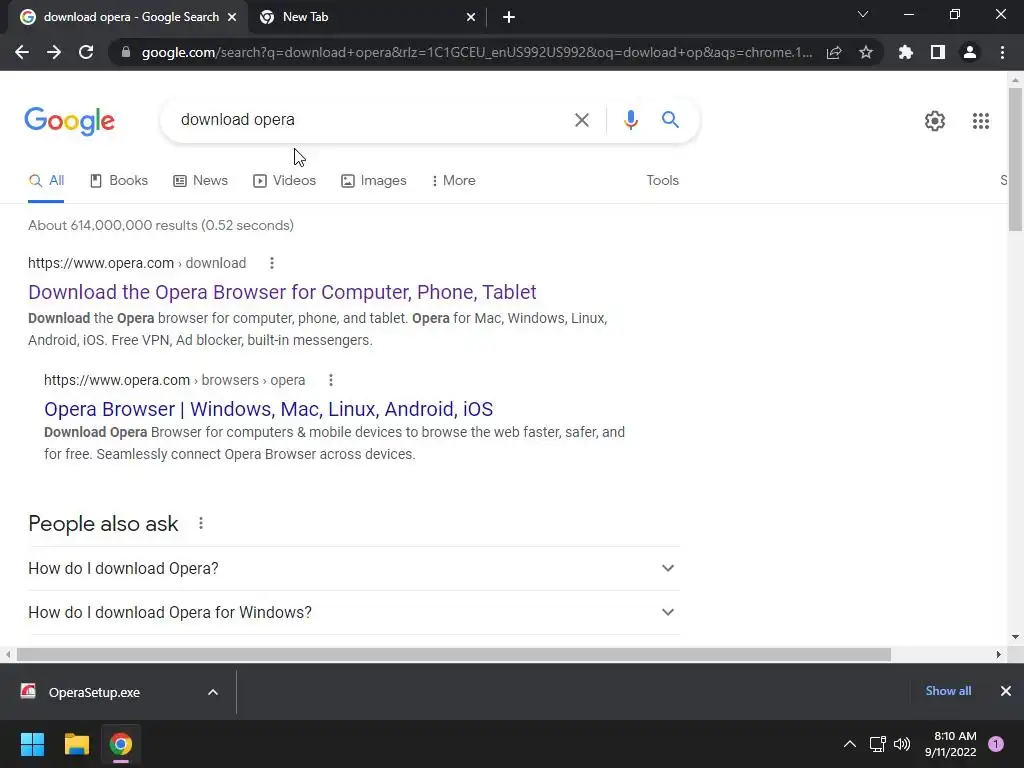The image size is (1024, 768).
Task: Open the Chrome profile menu
Action: pos(970,52)
